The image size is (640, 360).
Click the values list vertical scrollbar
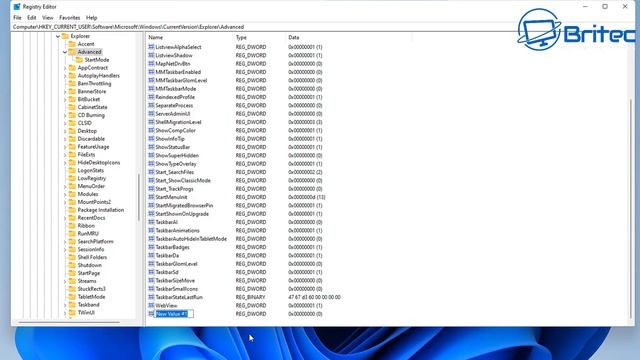(x=631, y=208)
